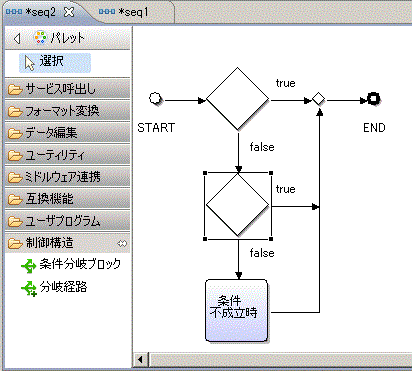The height and width of the screenshot is (371, 412).
Task: Click the END label text
Action: (374, 128)
